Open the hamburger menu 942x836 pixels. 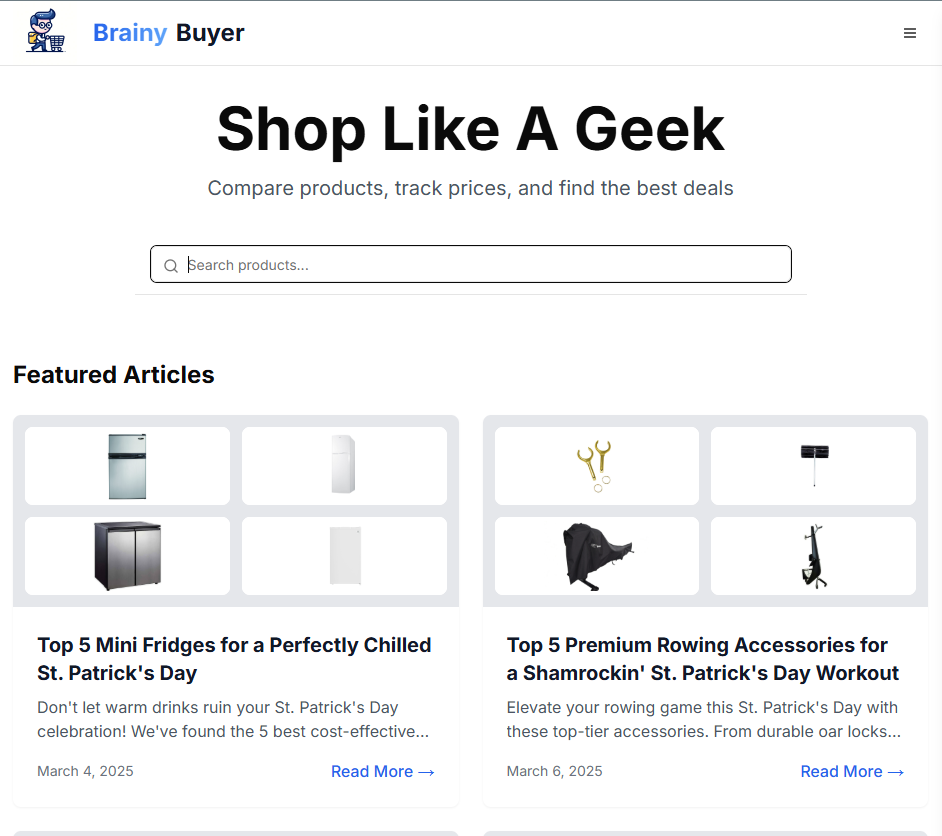pos(910,33)
